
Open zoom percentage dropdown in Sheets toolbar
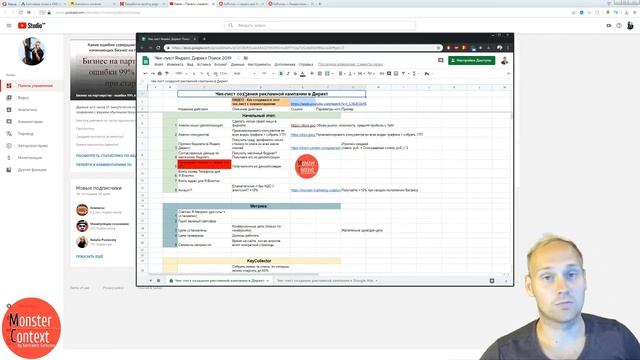pos(181,73)
